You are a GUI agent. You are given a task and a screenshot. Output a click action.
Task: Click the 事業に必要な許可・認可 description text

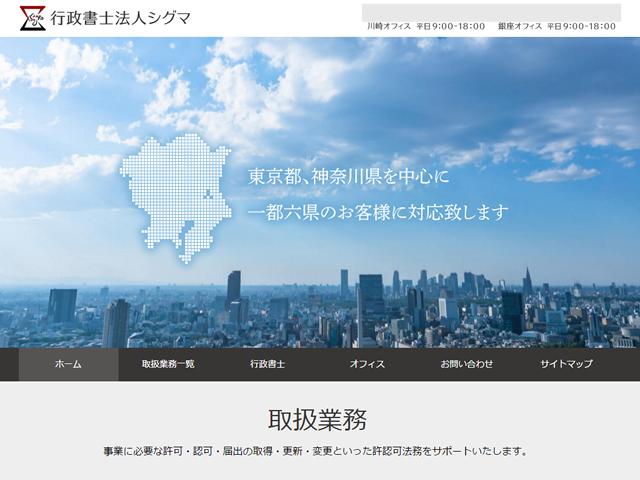316,451
